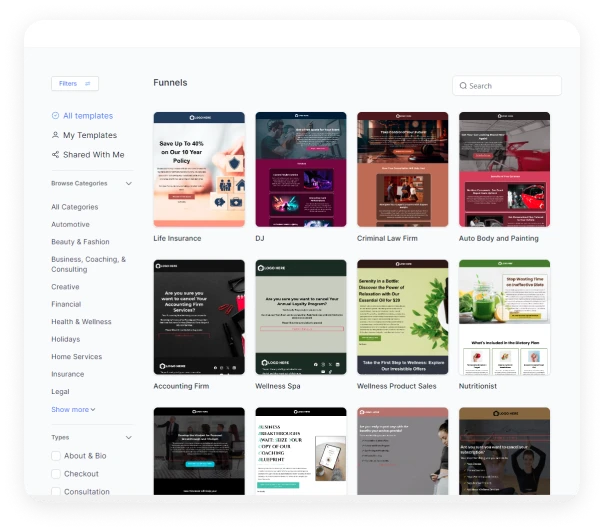Enable the About & Bio checkbox
This screenshot has height=531, width=604.
pyautogui.click(x=56, y=456)
